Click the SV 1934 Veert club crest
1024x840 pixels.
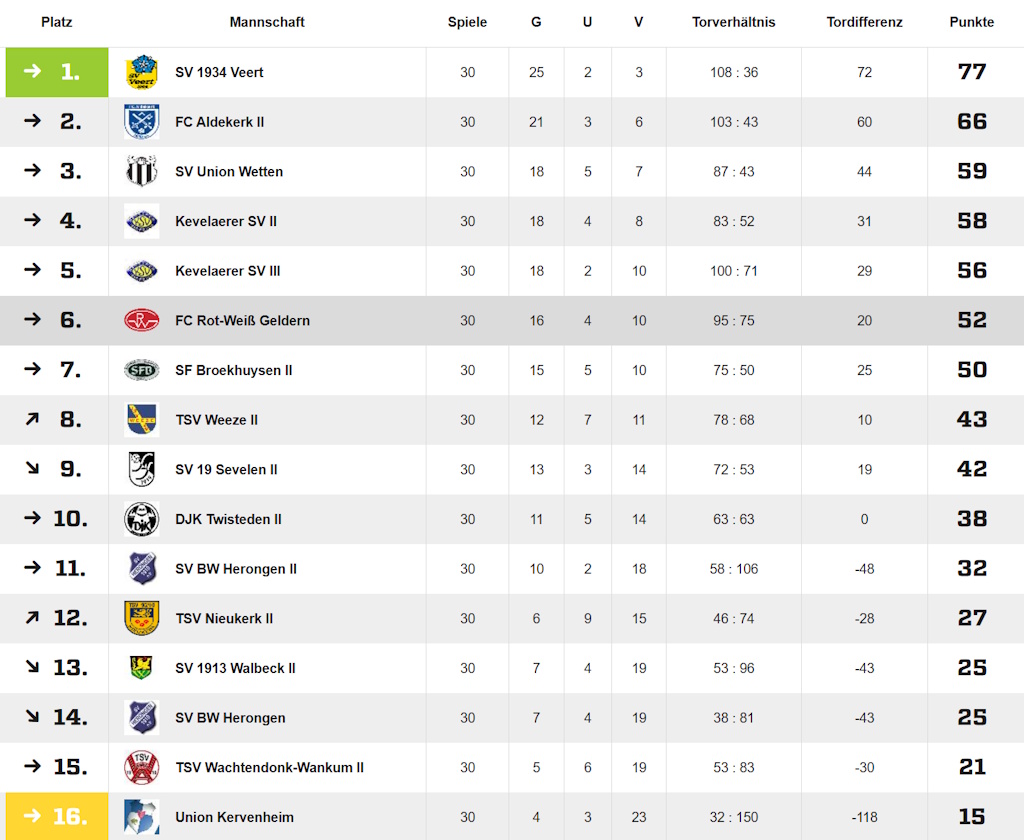click(142, 72)
